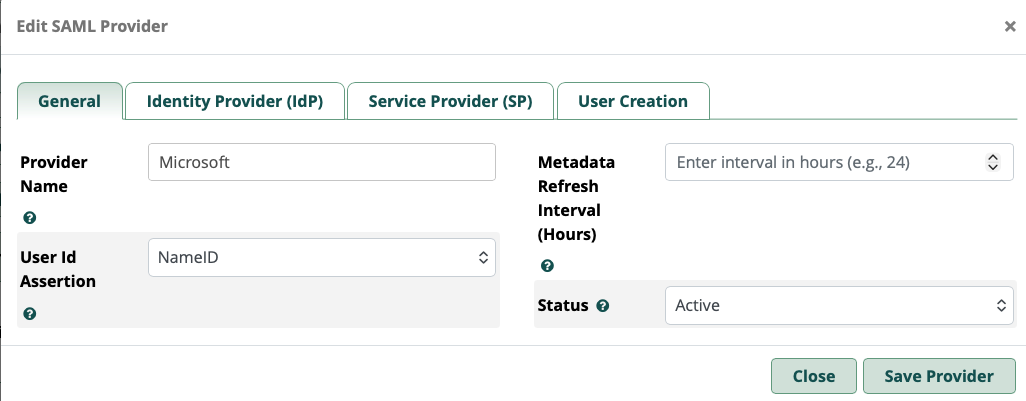The width and height of the screenshot is (1026, 401).
Task: Click the Provider Name label
Action: pos(54,174)
